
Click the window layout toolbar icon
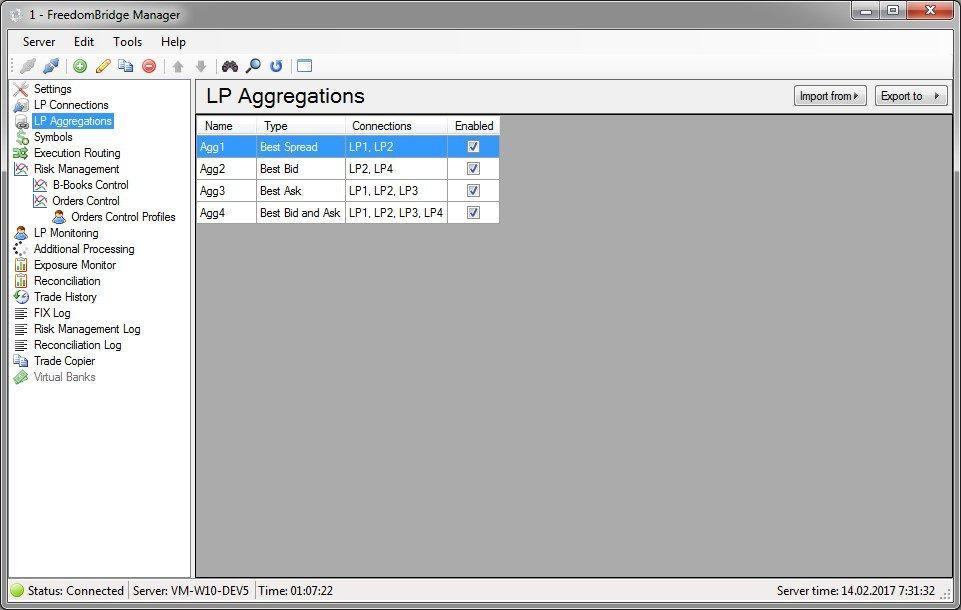click(x=304, y=66)
